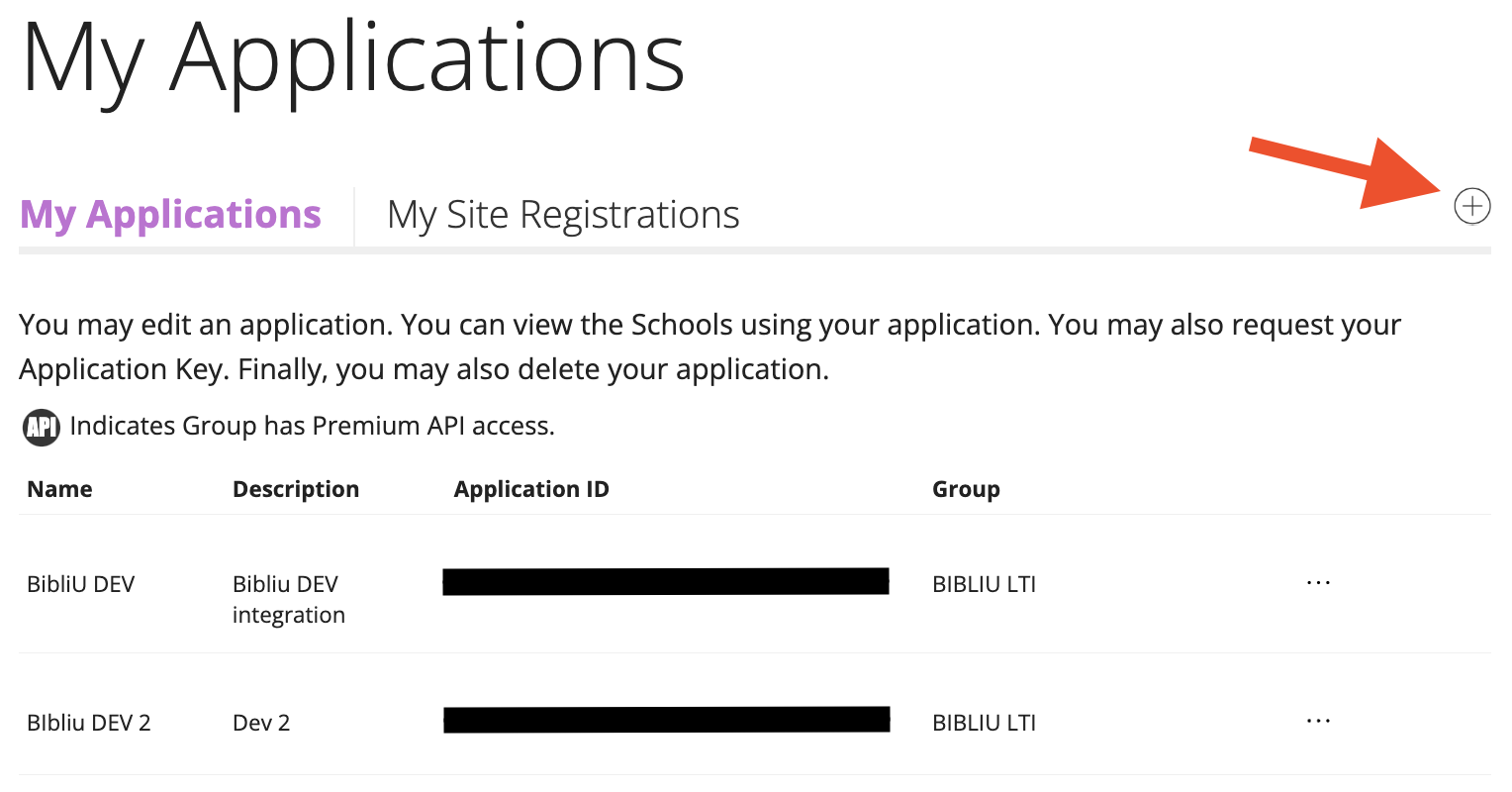Viewport: 1512px width, 792px height.
Task: Open the ellipsis menu for BIbliu DEV 2
Action: (x=1318, y=722)
